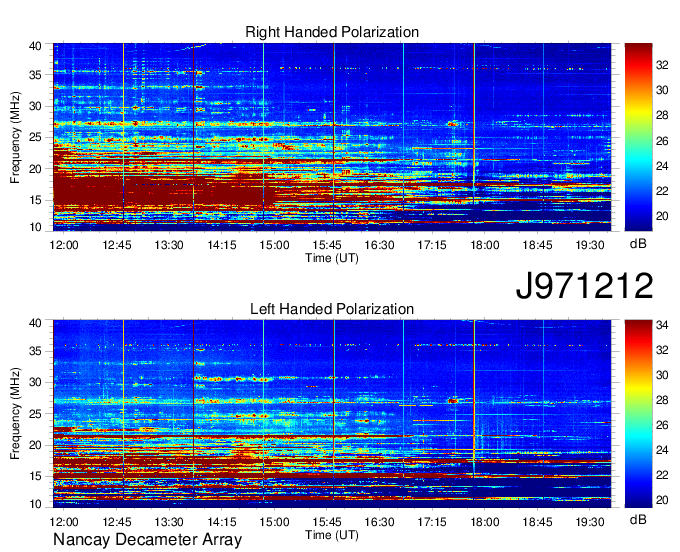This screenshot has height=552, width=680.
Task: Click the 16:30 time tick under Right Handed plot
Action: tap(379, 245)
